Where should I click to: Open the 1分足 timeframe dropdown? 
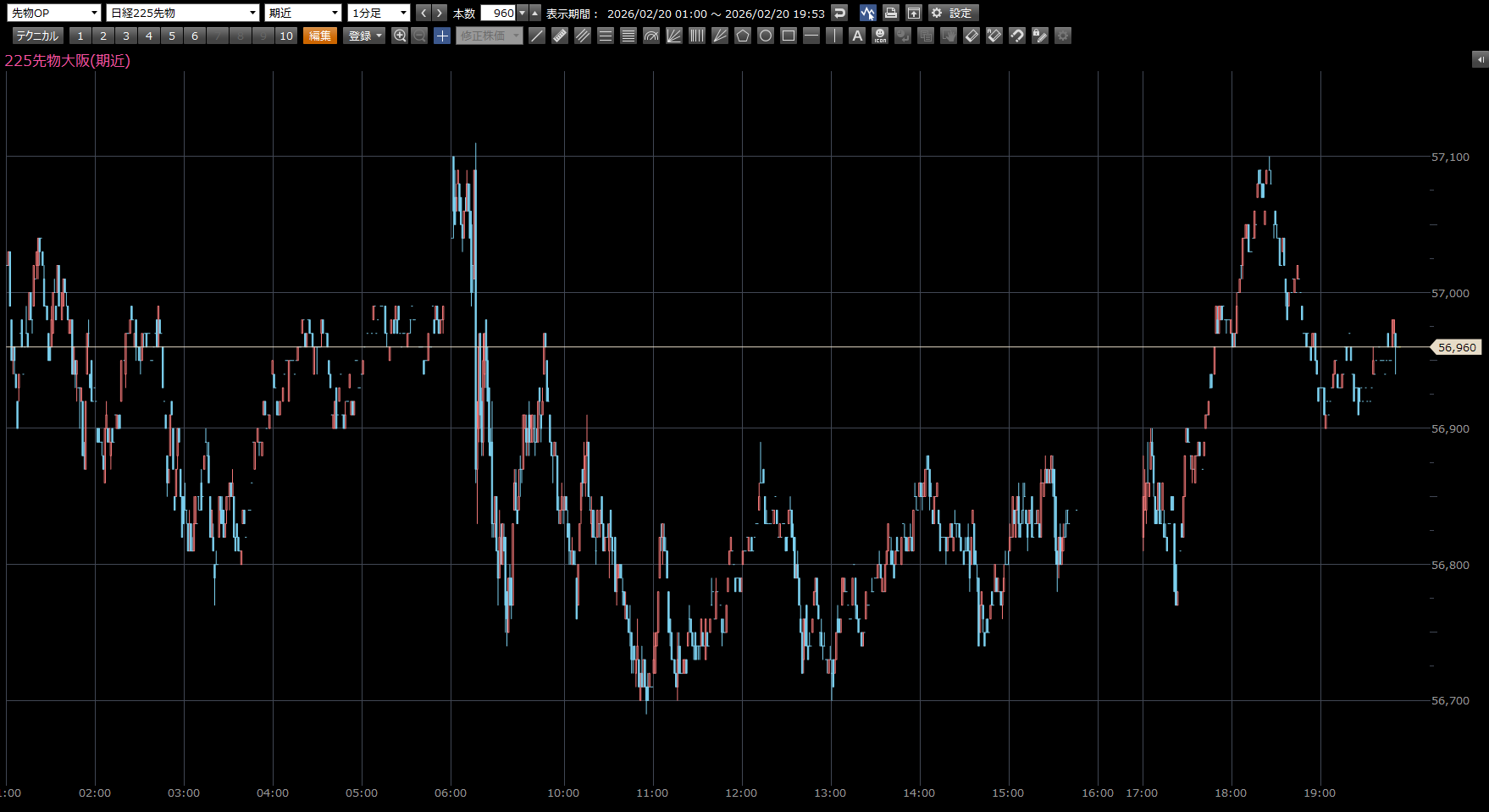click(x=379, y=13)
